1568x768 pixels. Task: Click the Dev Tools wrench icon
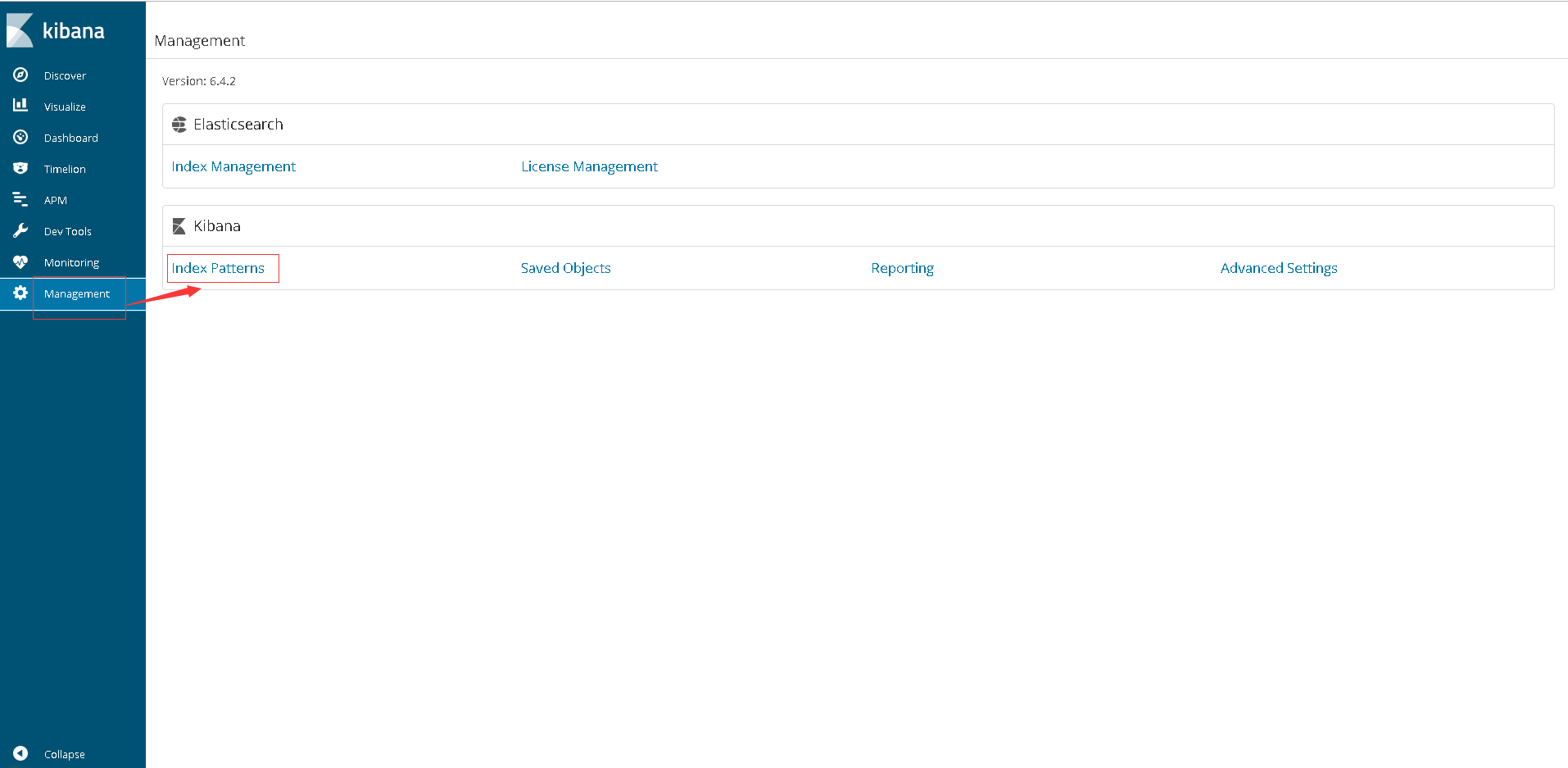point(20,230)
